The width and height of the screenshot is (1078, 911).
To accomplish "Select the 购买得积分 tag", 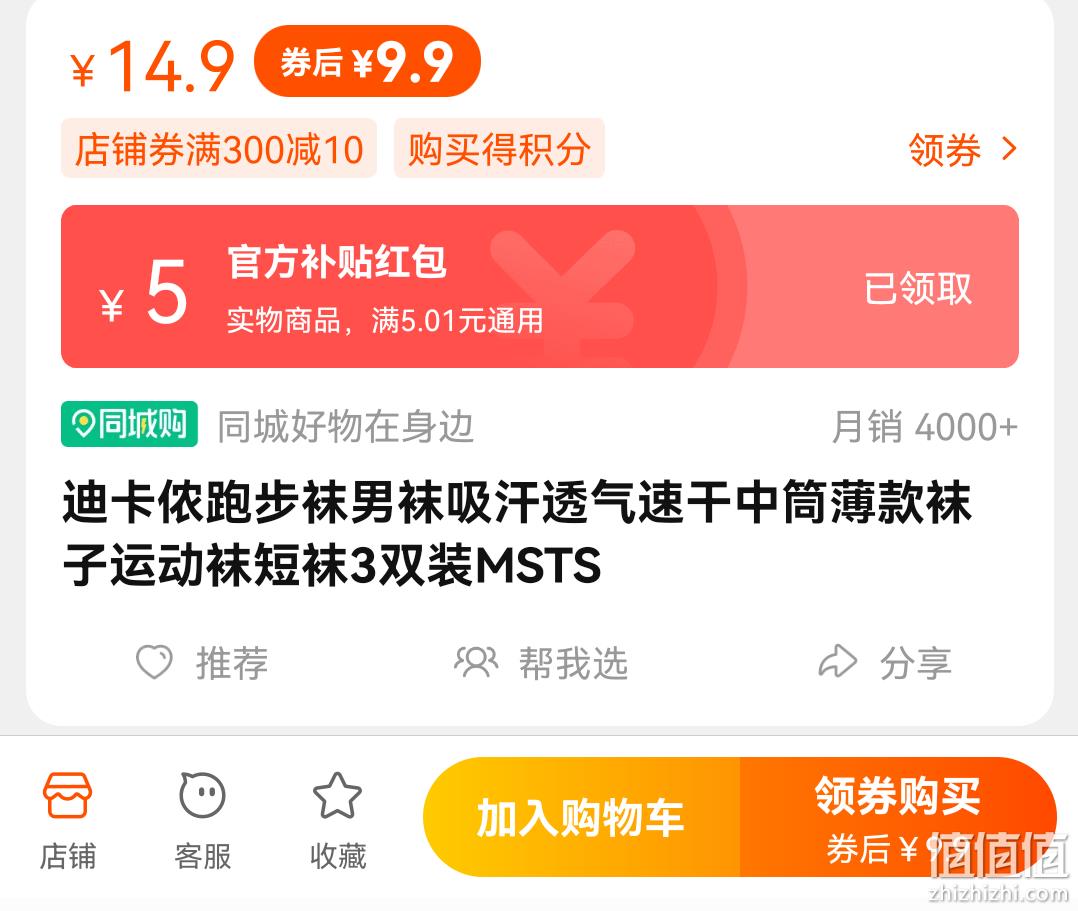I will pos(499,149).
